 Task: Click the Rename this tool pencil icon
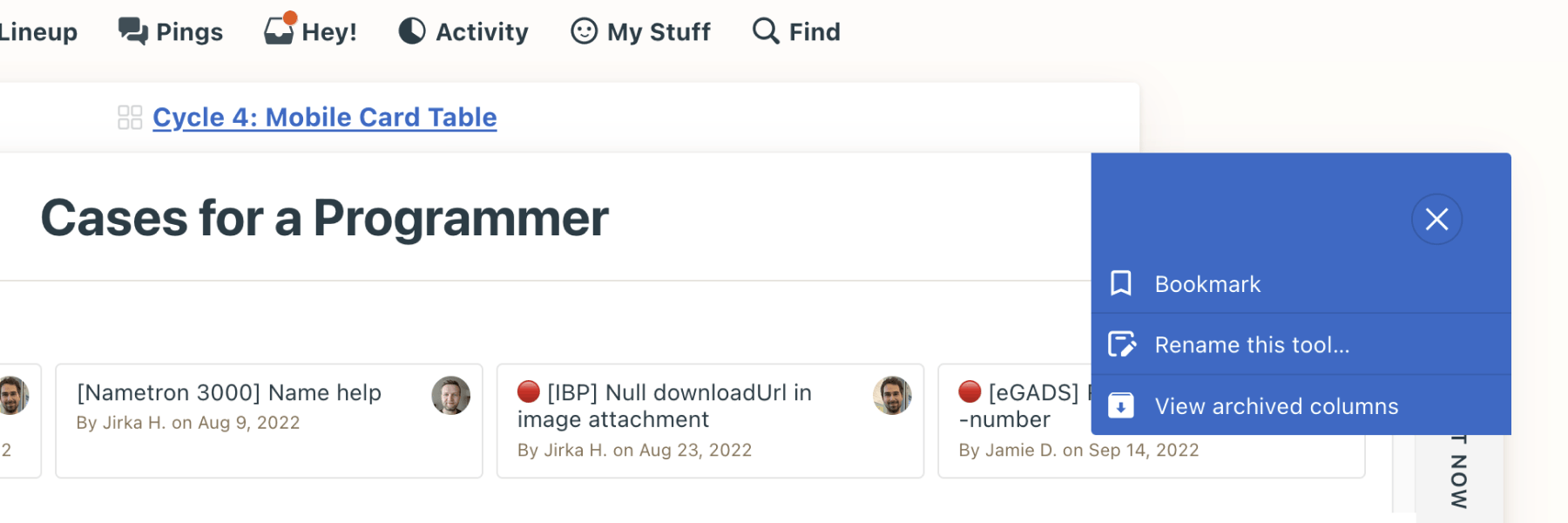1121,344
